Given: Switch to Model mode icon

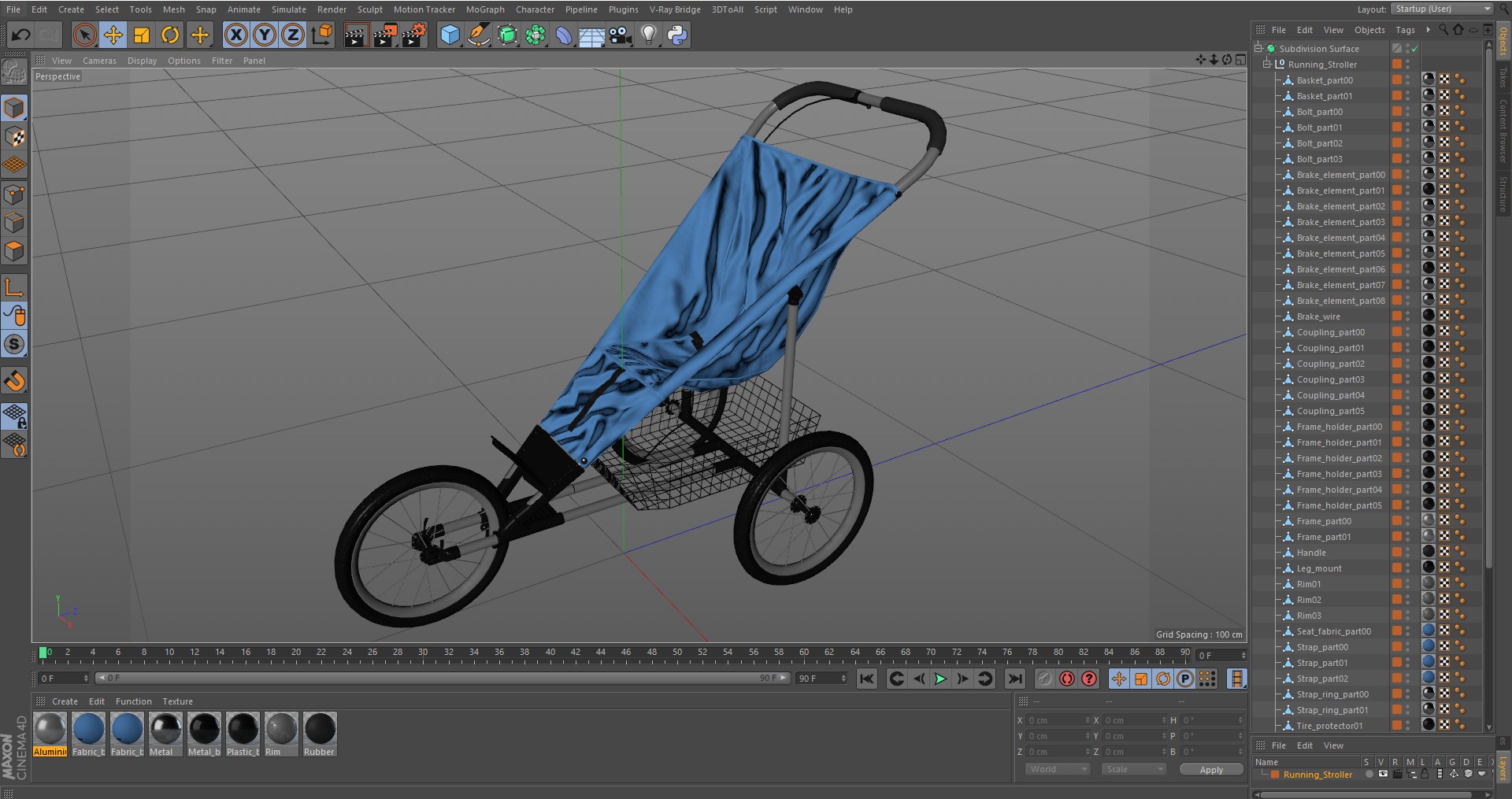Looking at the screenshot, I should tap(14, 108).
